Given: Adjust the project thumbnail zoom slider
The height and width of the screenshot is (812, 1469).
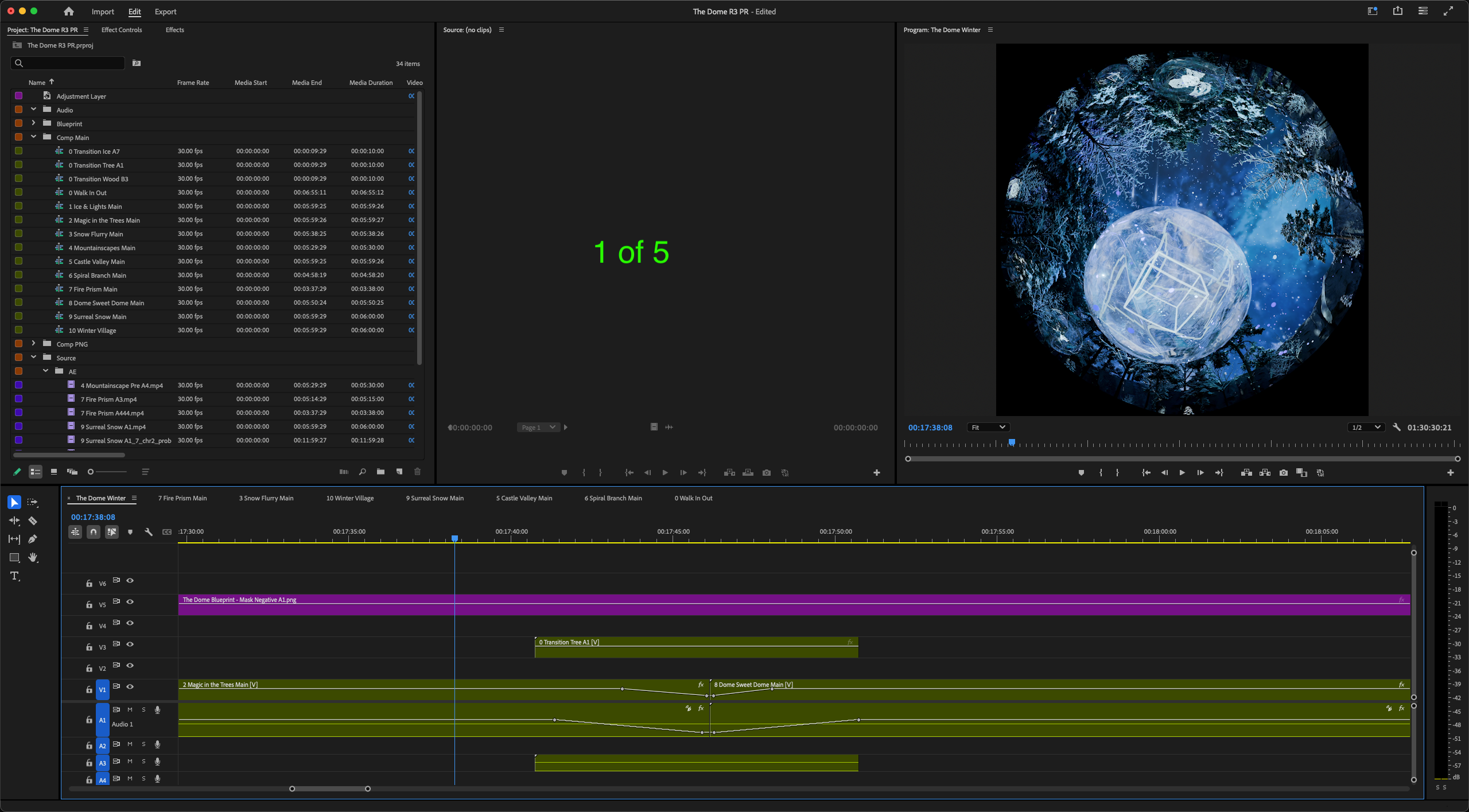Looking at the screenshot, I should (x=91, y=472).
